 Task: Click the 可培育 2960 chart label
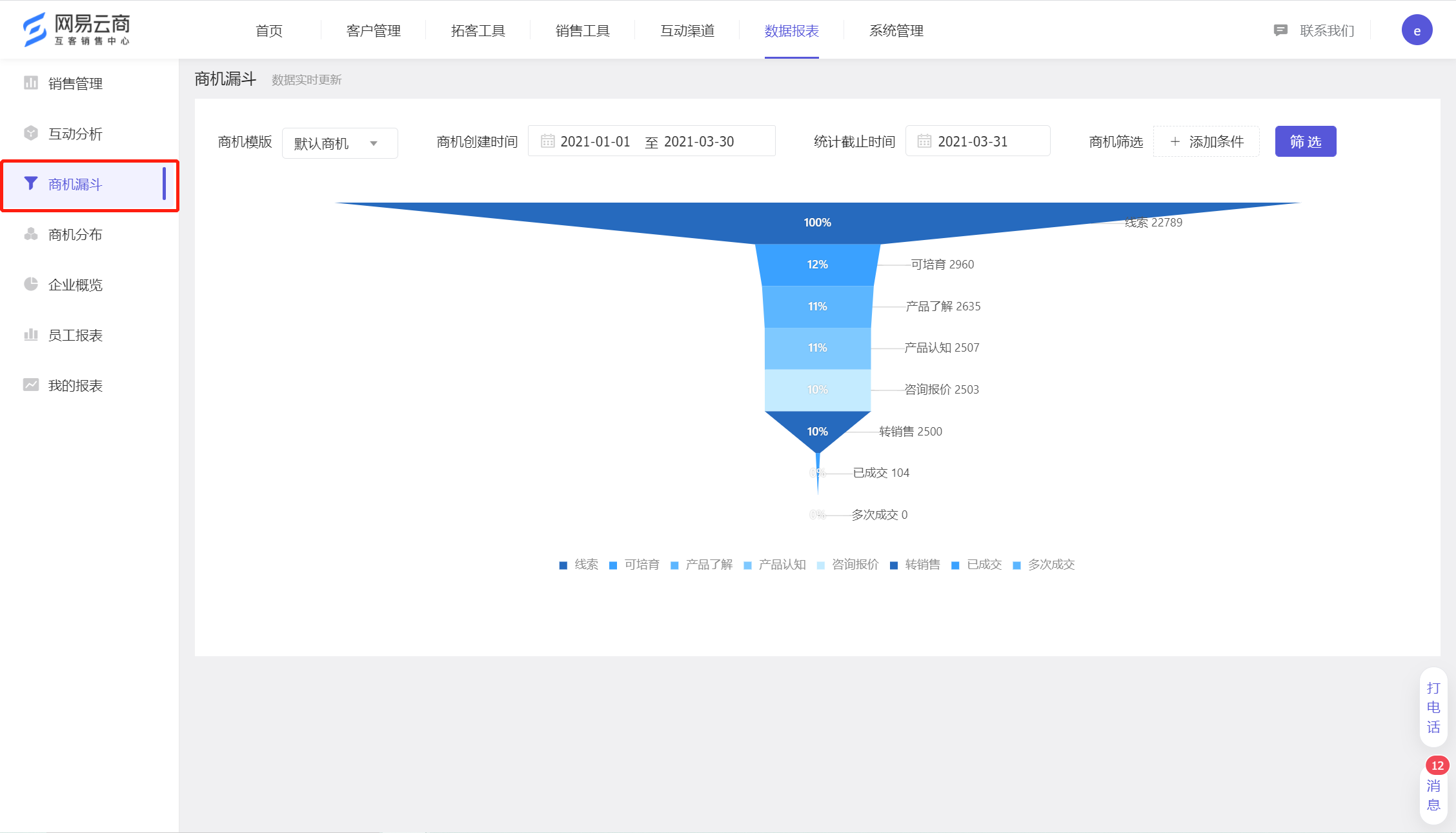click(x=942, y=265)
